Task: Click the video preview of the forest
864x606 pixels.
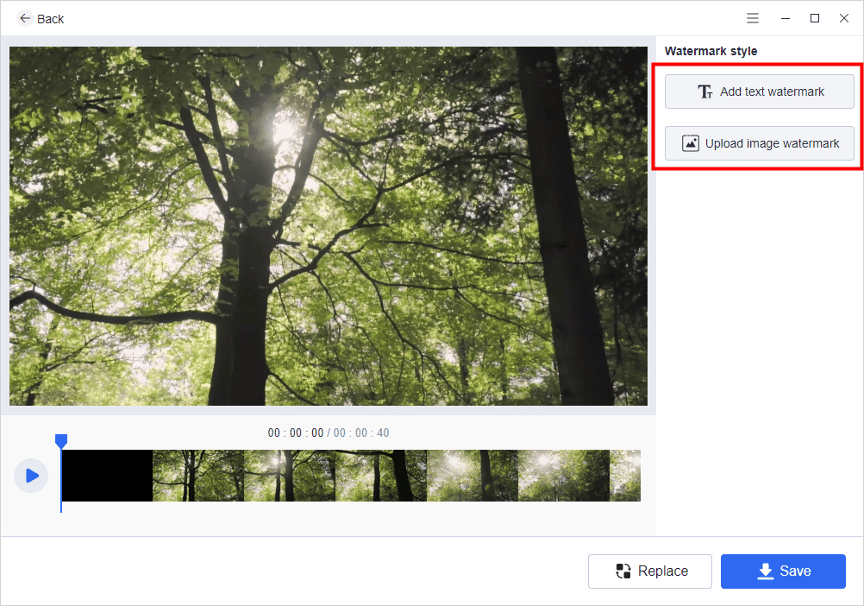Action: 328,224
